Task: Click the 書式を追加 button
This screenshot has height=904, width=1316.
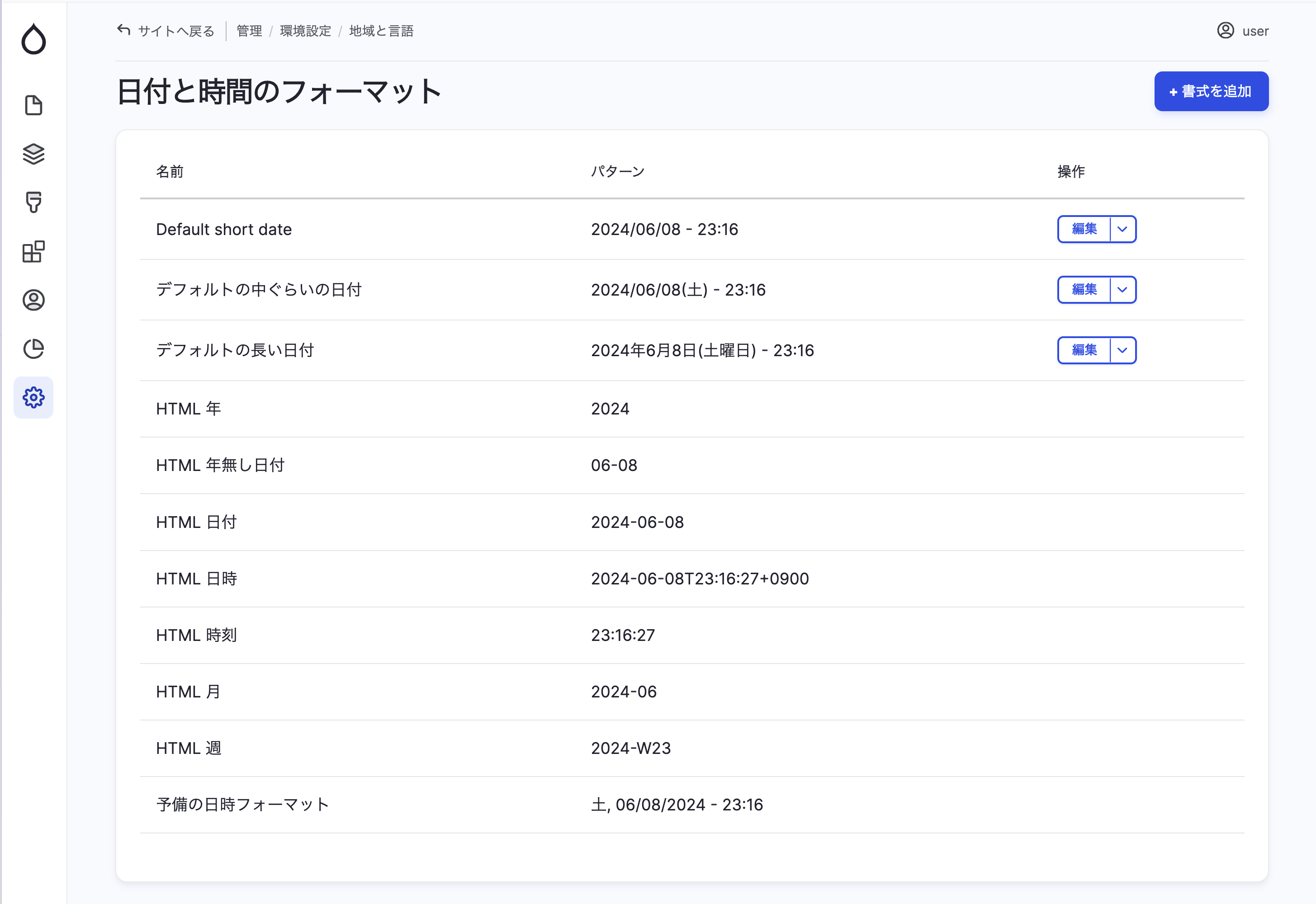Action: pos(1211,91)
